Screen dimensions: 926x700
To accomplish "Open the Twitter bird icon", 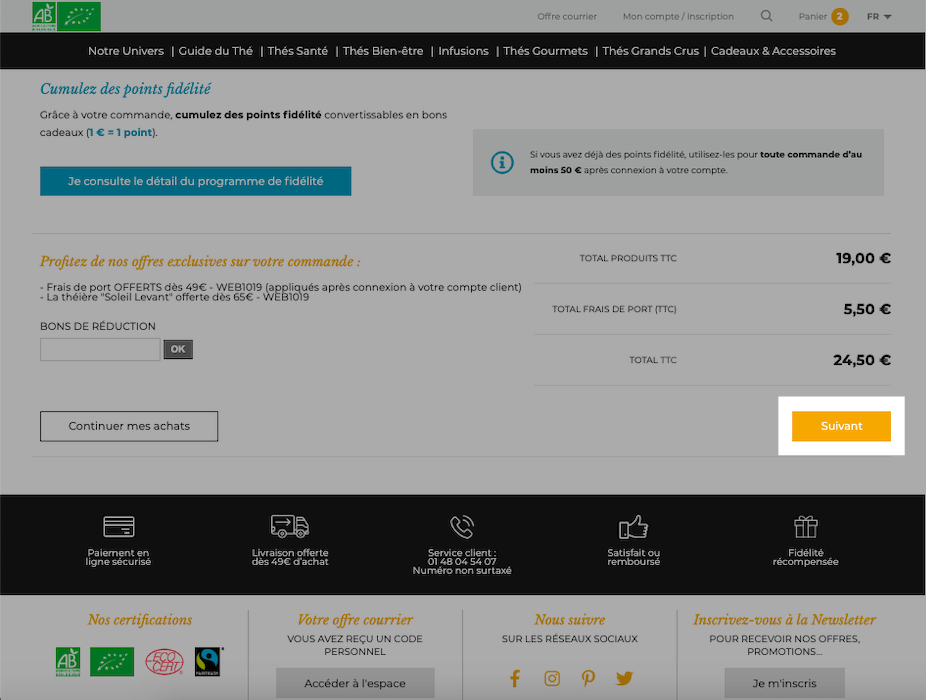I will 624,678.
